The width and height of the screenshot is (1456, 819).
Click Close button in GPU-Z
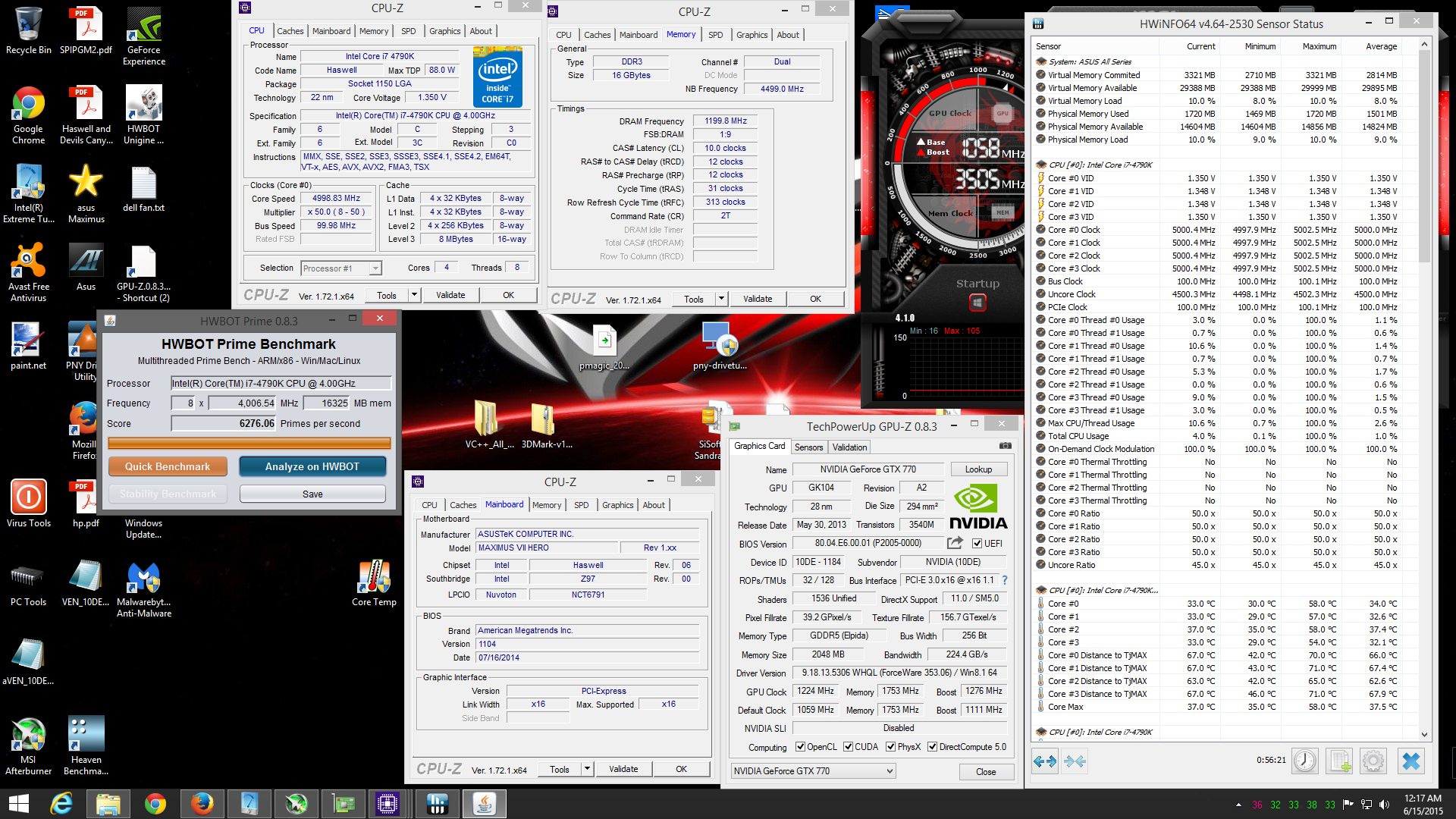pos(986,771)
